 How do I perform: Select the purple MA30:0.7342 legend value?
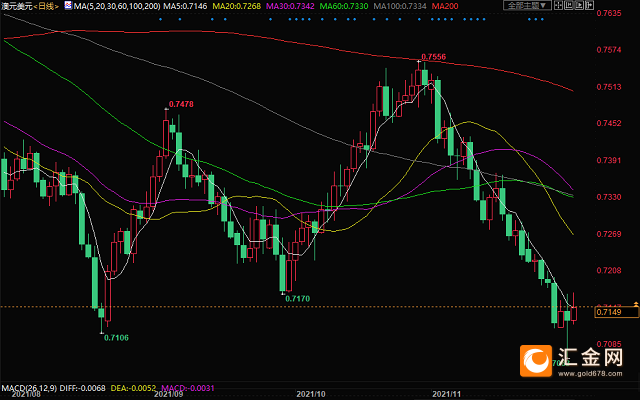(290, 6)
